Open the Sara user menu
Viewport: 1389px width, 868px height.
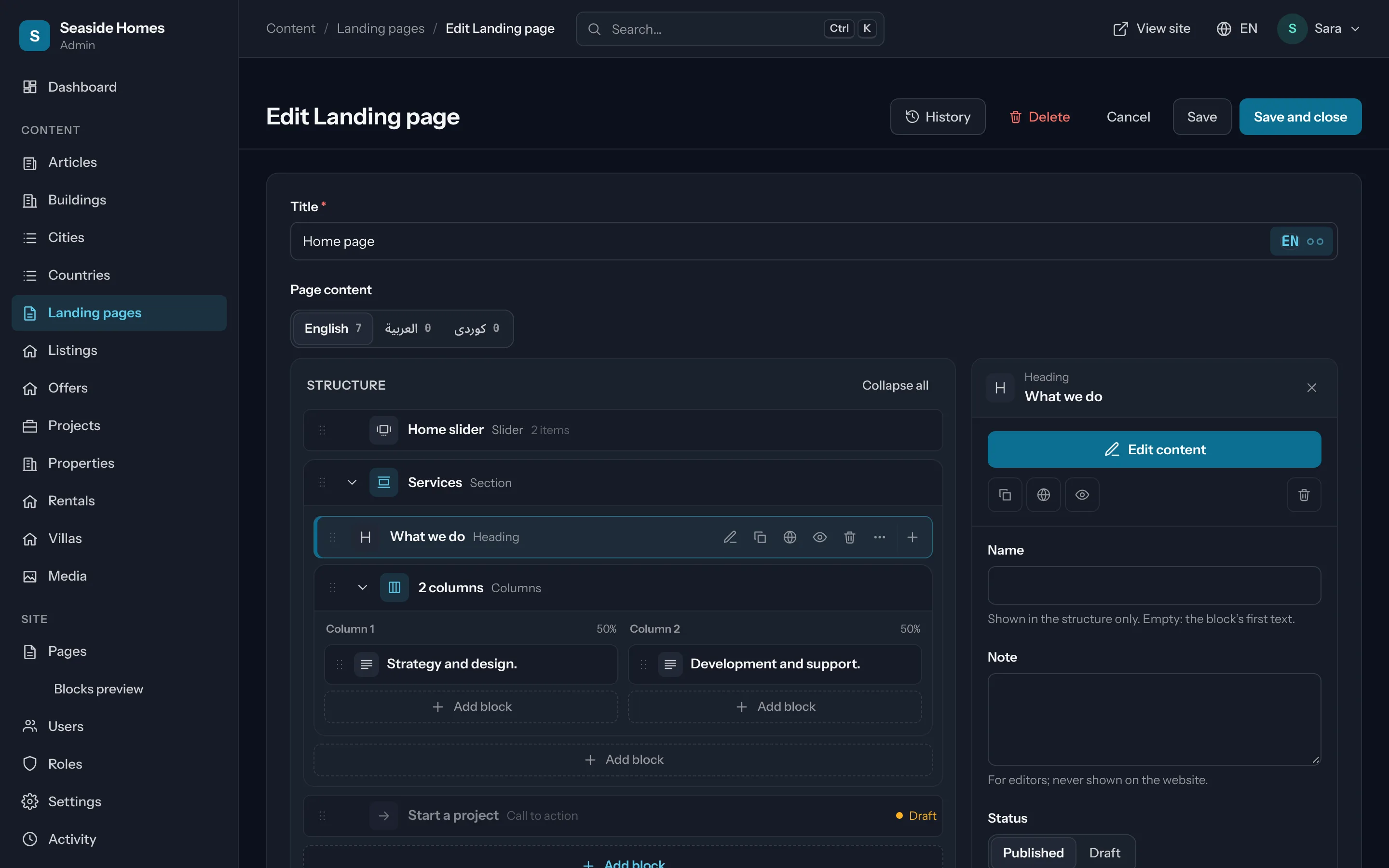[1319, 29]
